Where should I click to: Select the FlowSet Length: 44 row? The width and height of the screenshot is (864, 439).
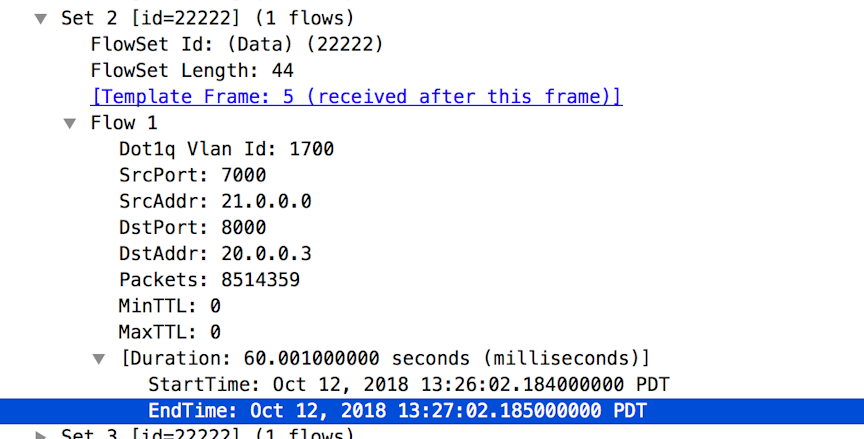click(192, 71)
